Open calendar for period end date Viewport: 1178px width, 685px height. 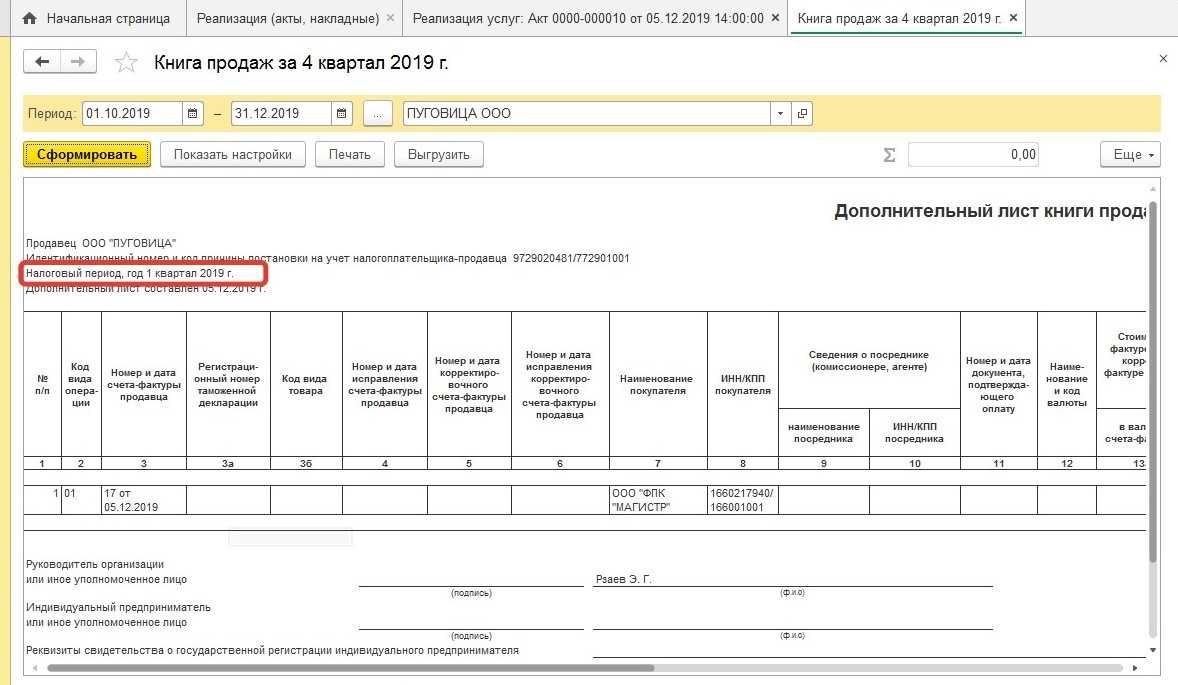click(342, 114)
